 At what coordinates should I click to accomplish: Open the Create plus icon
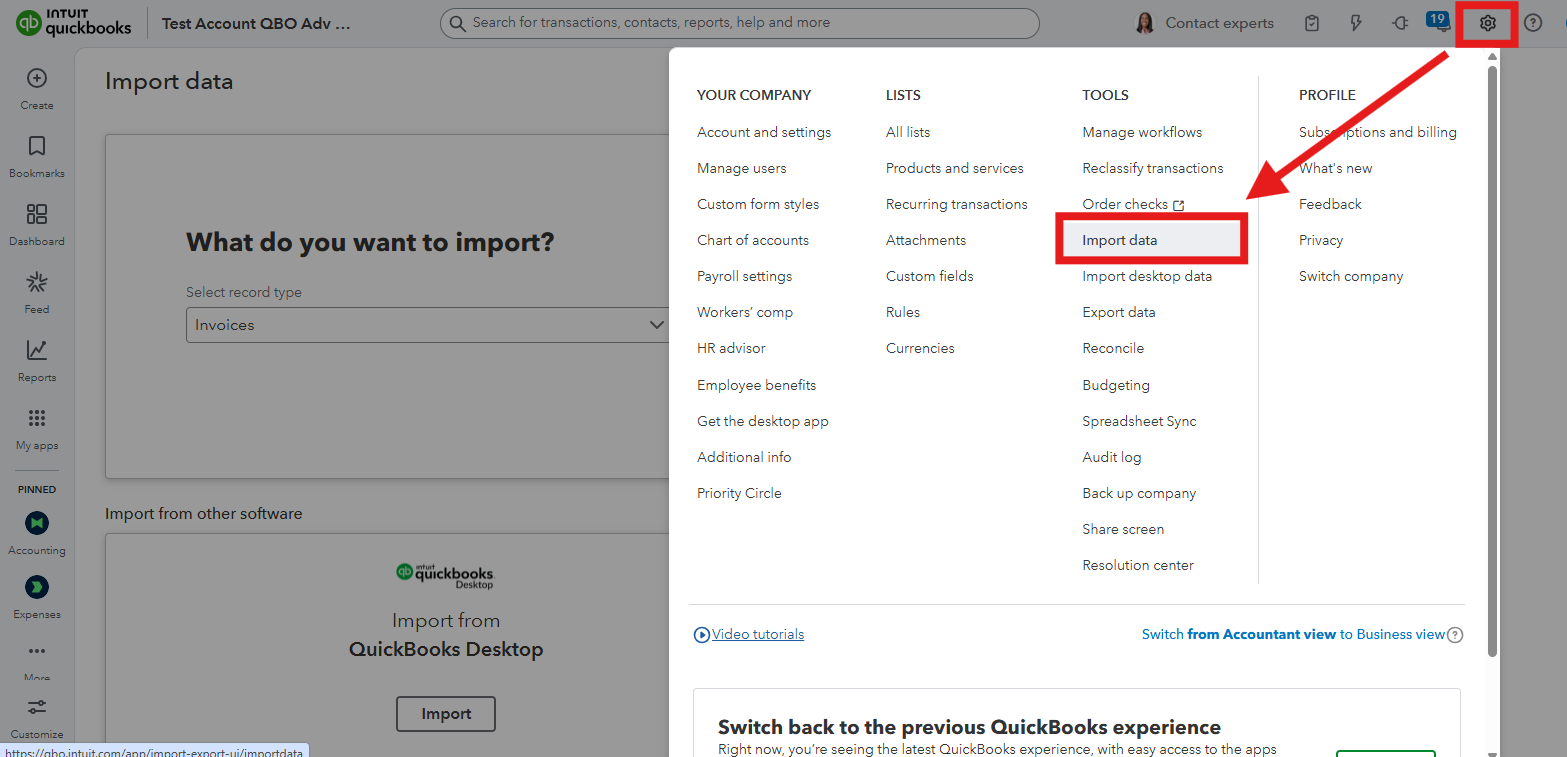[37, 78]
